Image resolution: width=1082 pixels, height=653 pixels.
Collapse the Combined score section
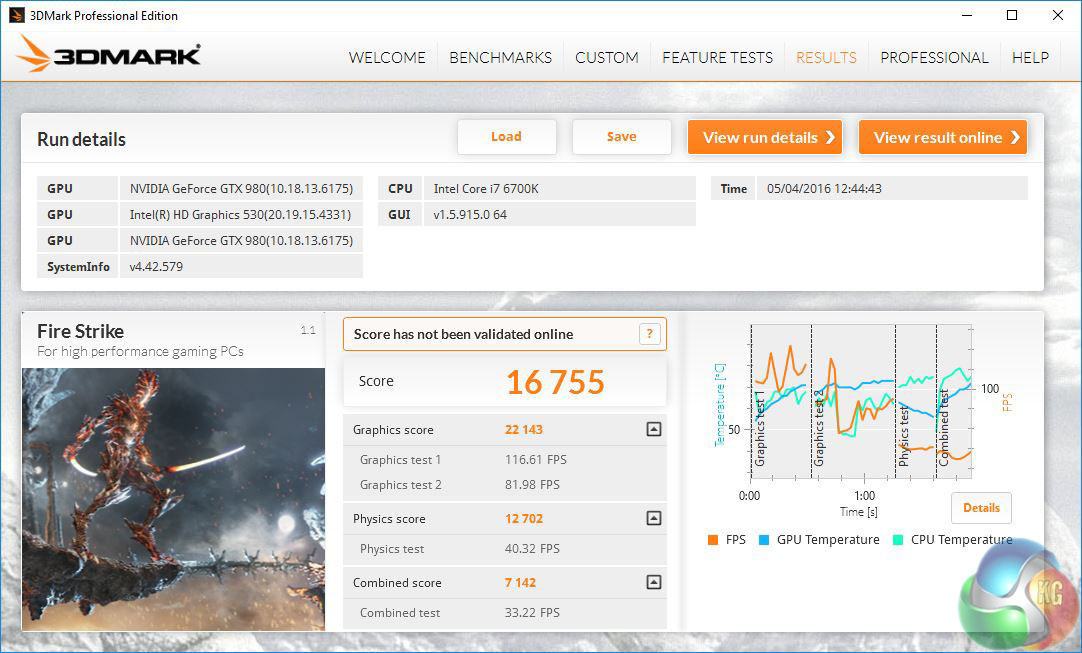653,582
